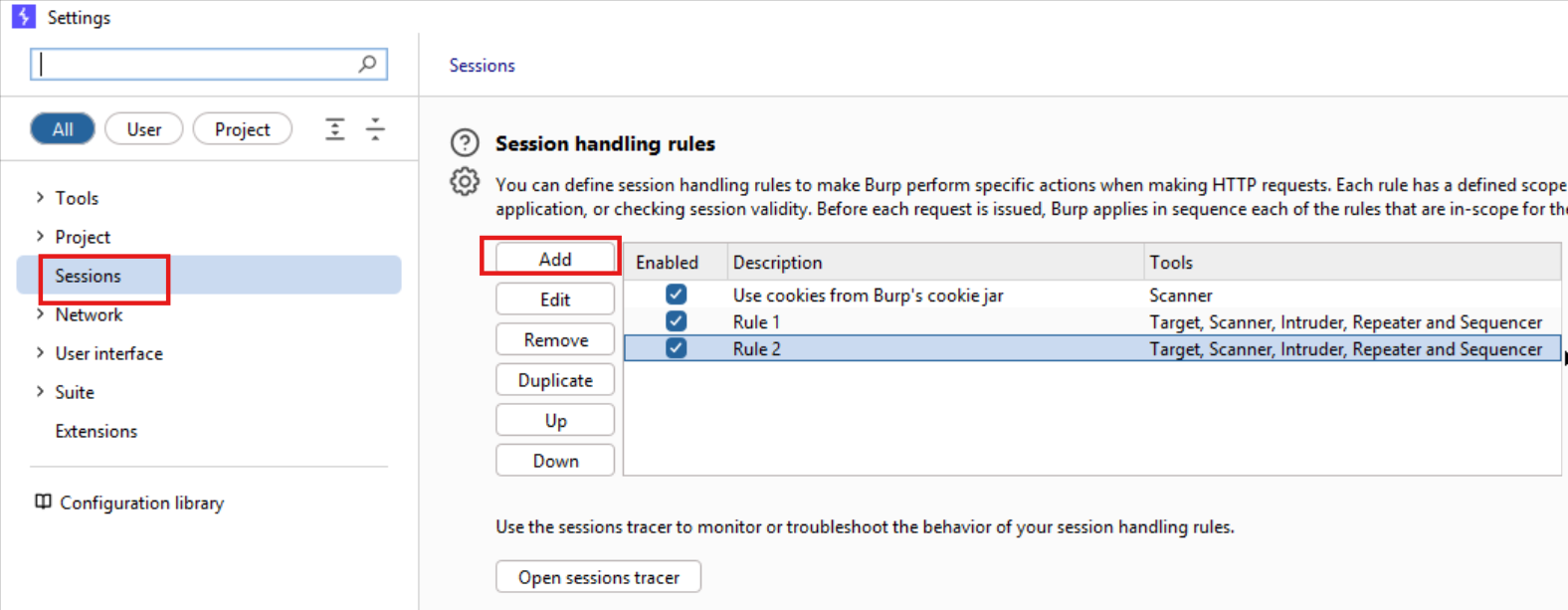Expand the User interface section
The image size is (1568, 610).
pyautogui.click(x=40, y=353)
